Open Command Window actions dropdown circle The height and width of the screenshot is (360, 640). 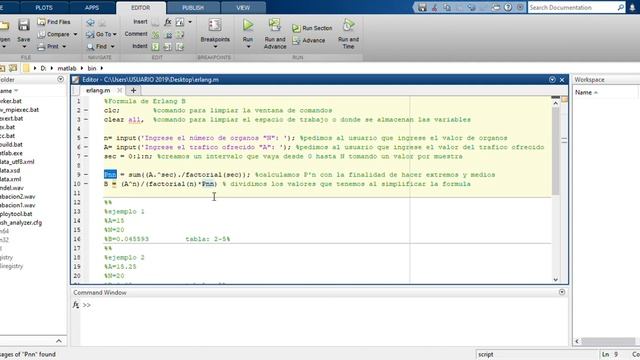point(562,292)
